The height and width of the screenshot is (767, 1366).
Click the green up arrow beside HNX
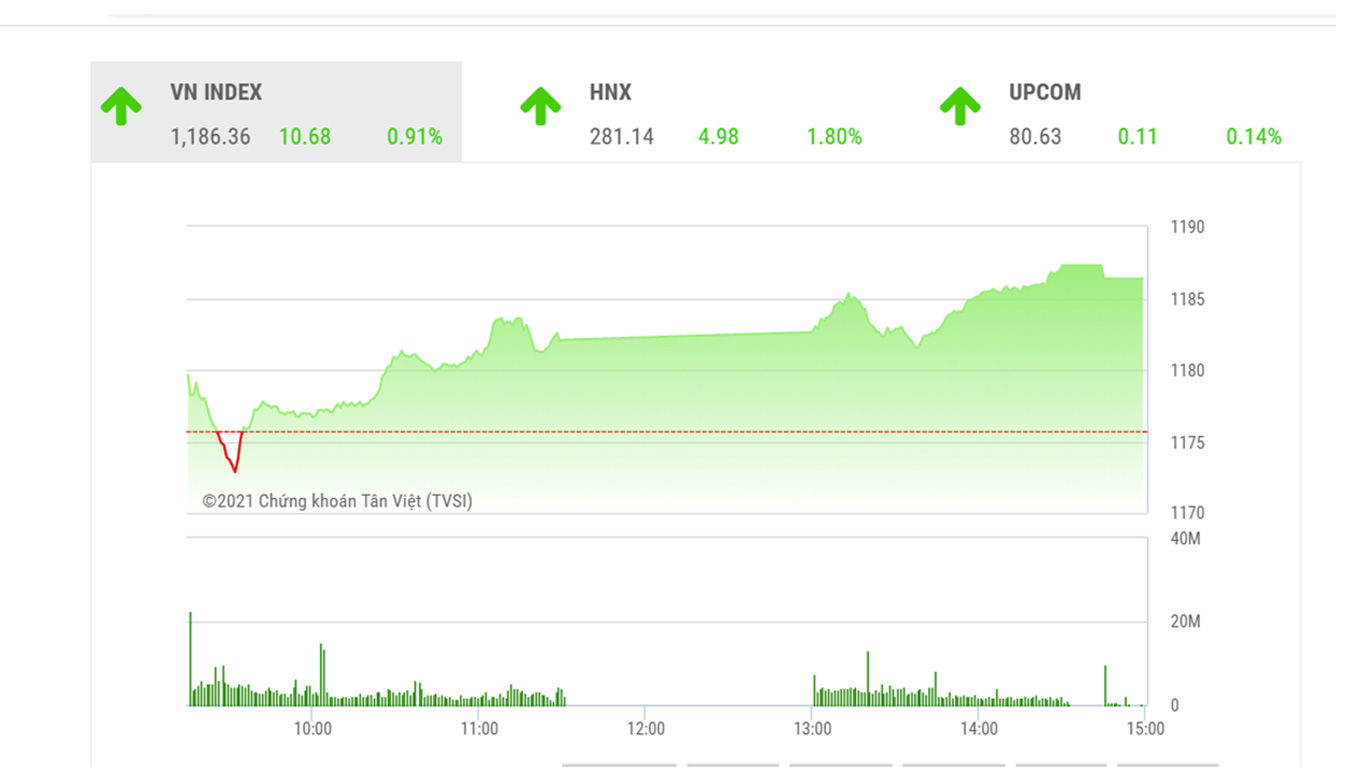(541, 106)
